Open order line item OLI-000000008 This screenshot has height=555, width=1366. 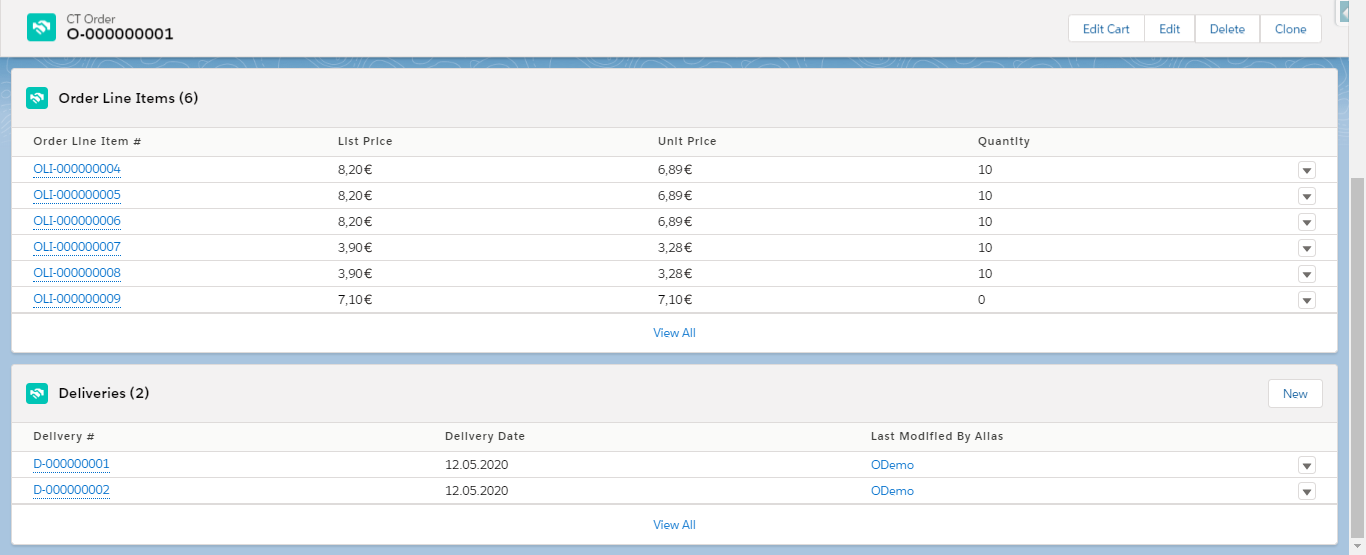77,273
